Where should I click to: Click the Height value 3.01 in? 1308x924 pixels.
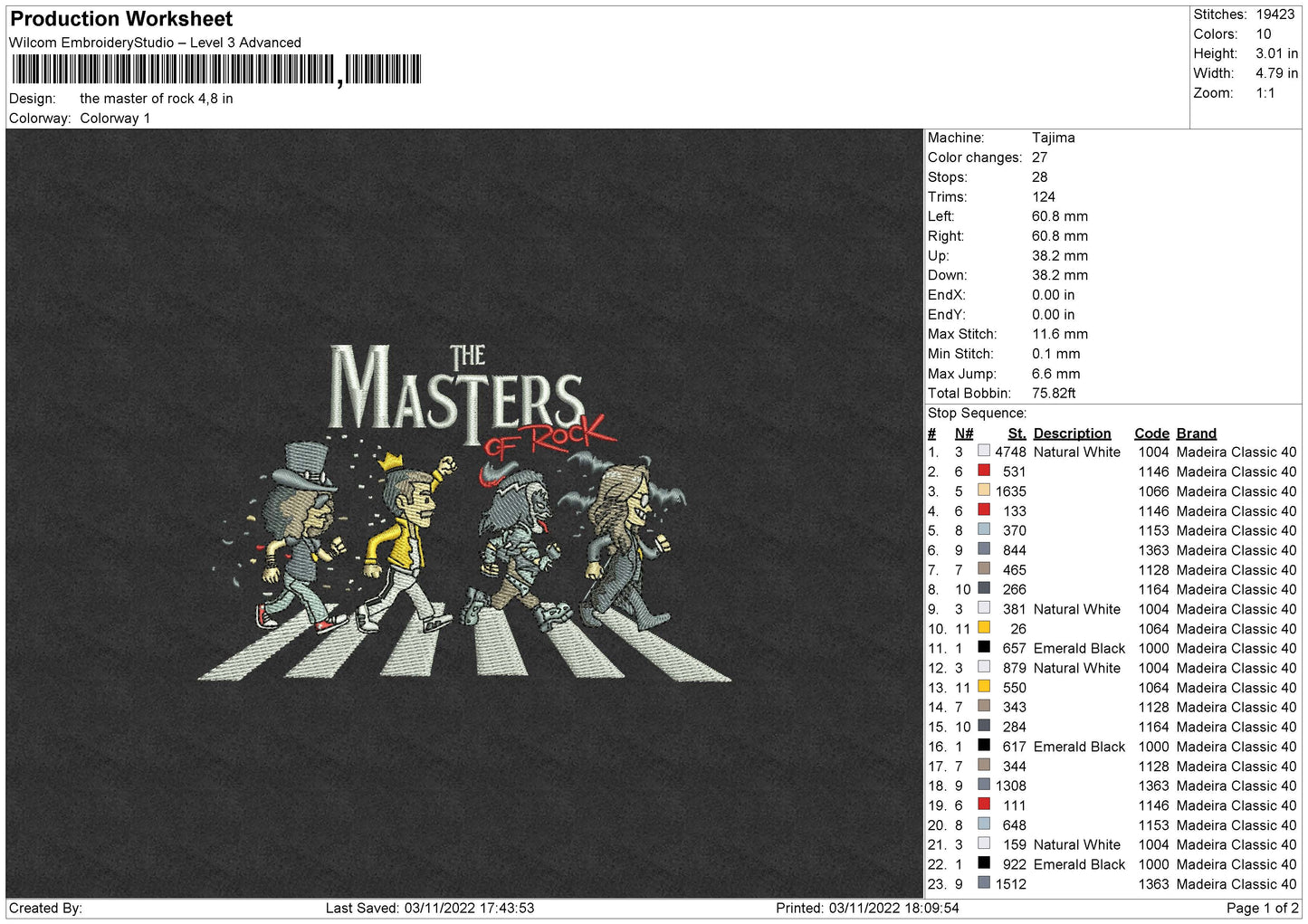coord(1276,54)
